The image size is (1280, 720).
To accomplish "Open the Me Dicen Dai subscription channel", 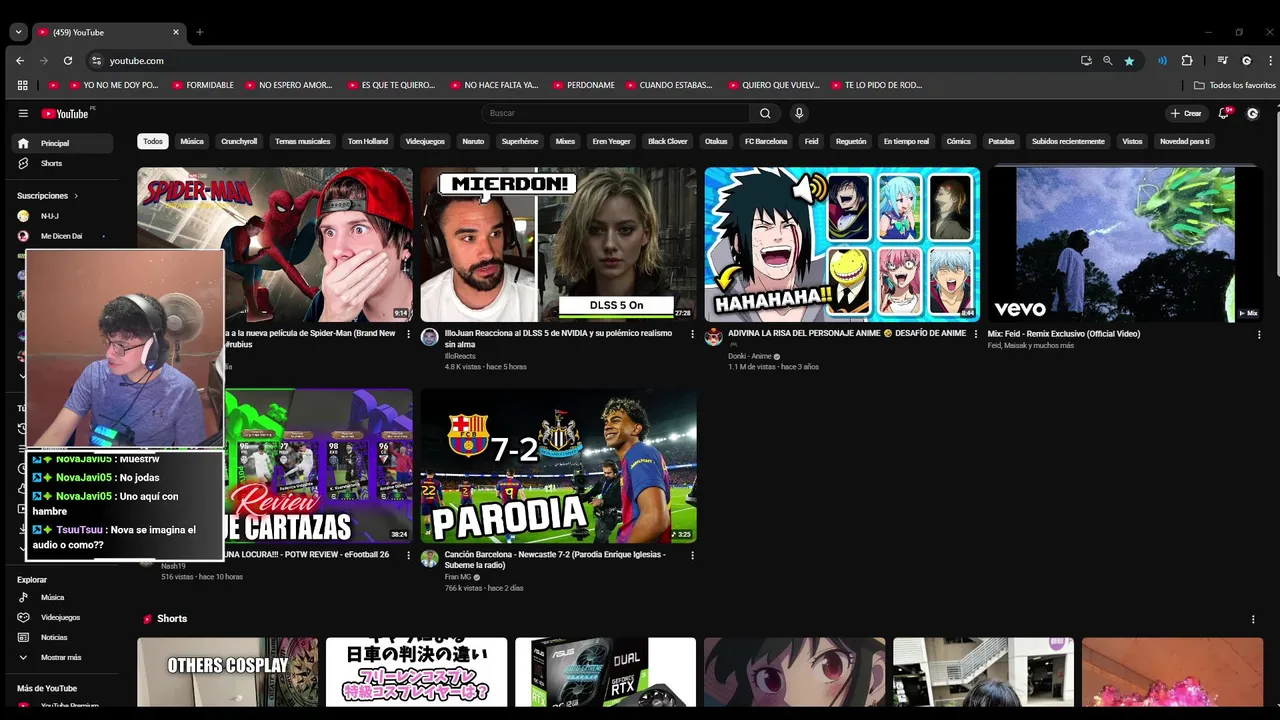I will coord(60,236).
